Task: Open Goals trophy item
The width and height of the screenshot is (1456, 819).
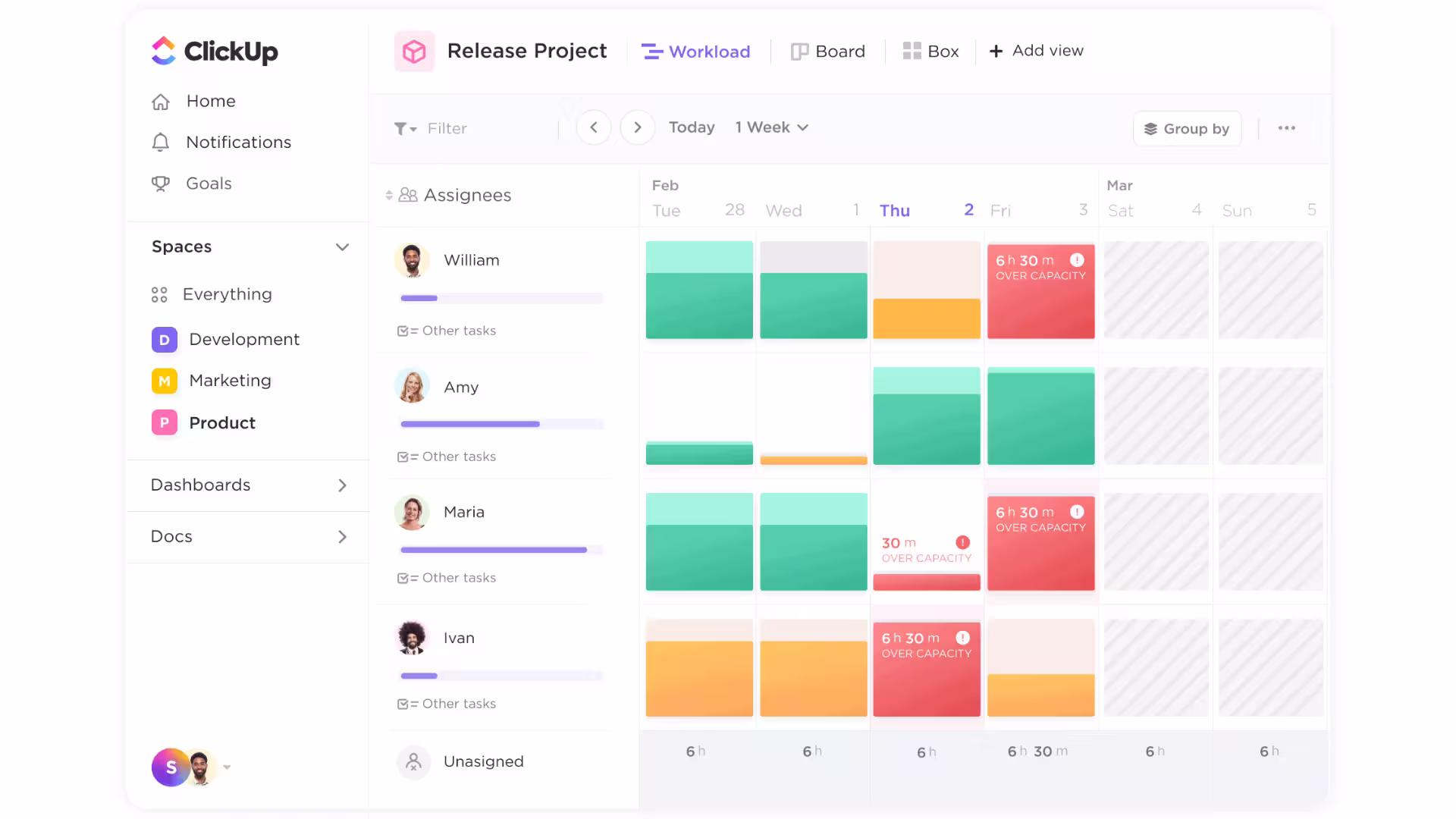Action: (161, 184)
